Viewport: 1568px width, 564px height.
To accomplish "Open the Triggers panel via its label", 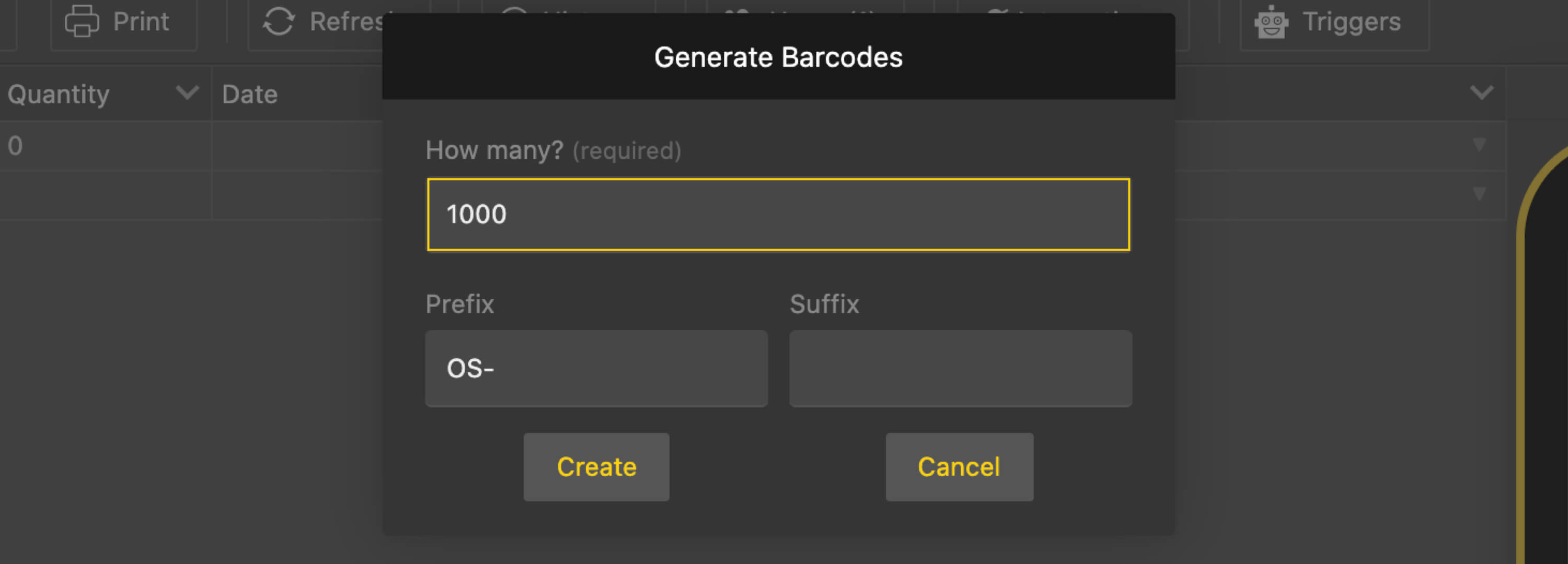I will coord(1351,22).
